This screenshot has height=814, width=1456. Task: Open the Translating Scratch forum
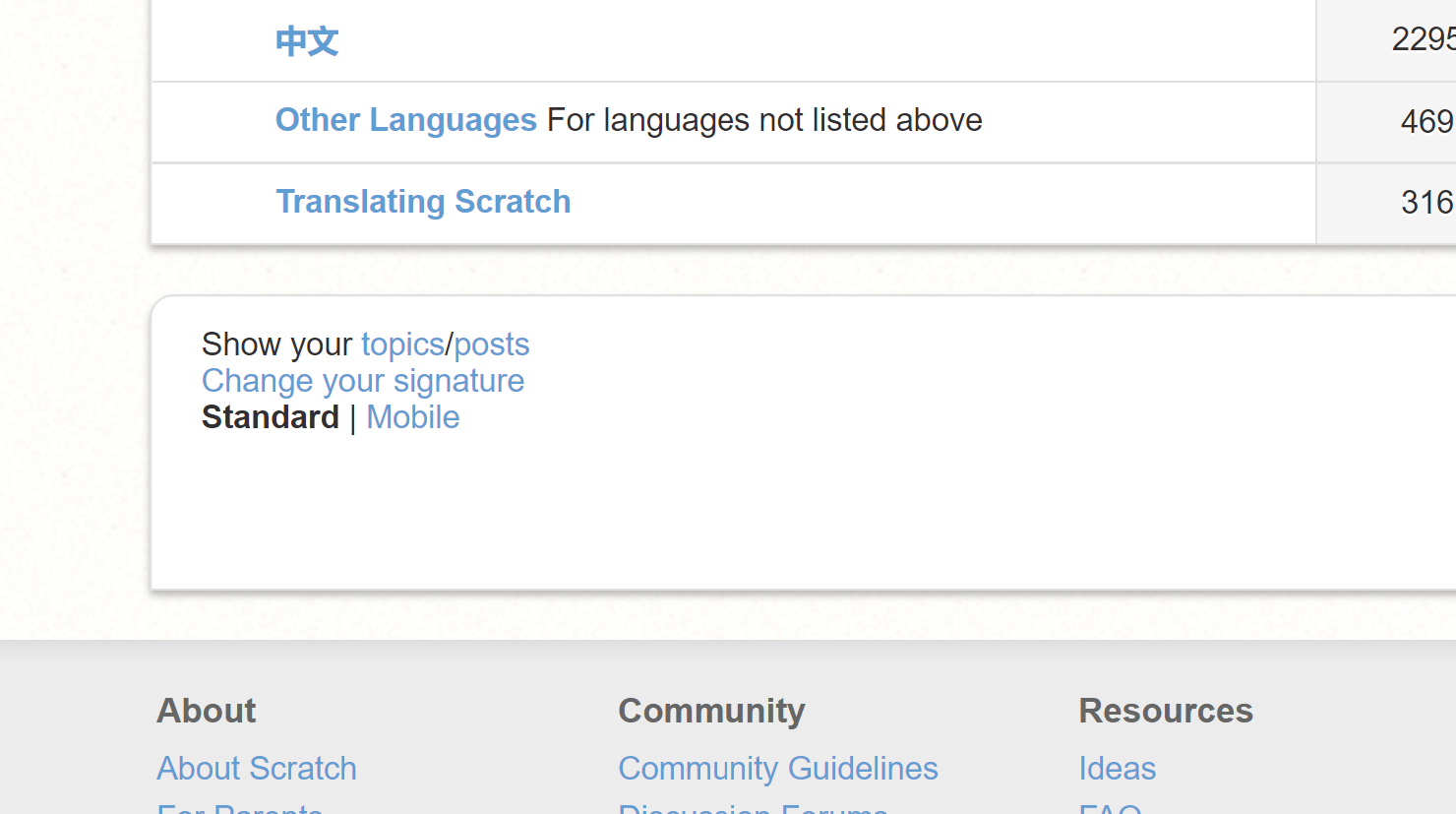click(x=423, y=202)
